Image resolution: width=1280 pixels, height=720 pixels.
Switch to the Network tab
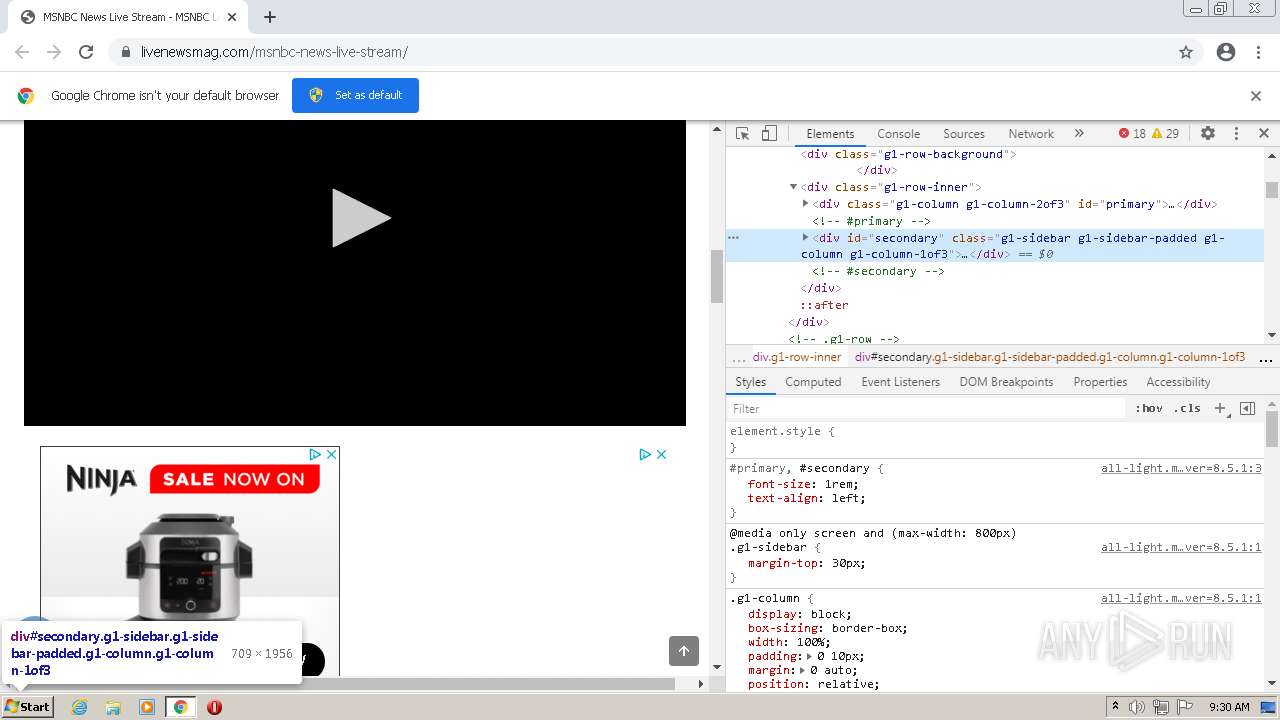click(x=1031, y=133)
